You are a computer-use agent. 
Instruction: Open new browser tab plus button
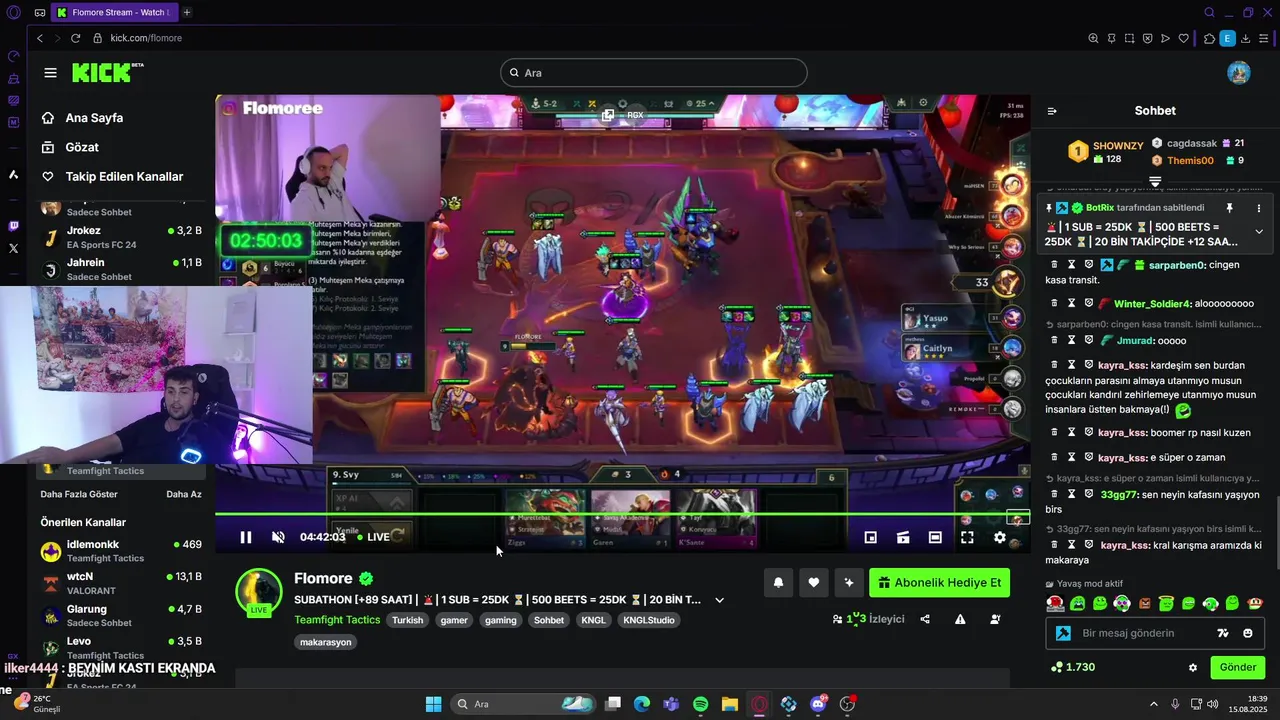187,12
